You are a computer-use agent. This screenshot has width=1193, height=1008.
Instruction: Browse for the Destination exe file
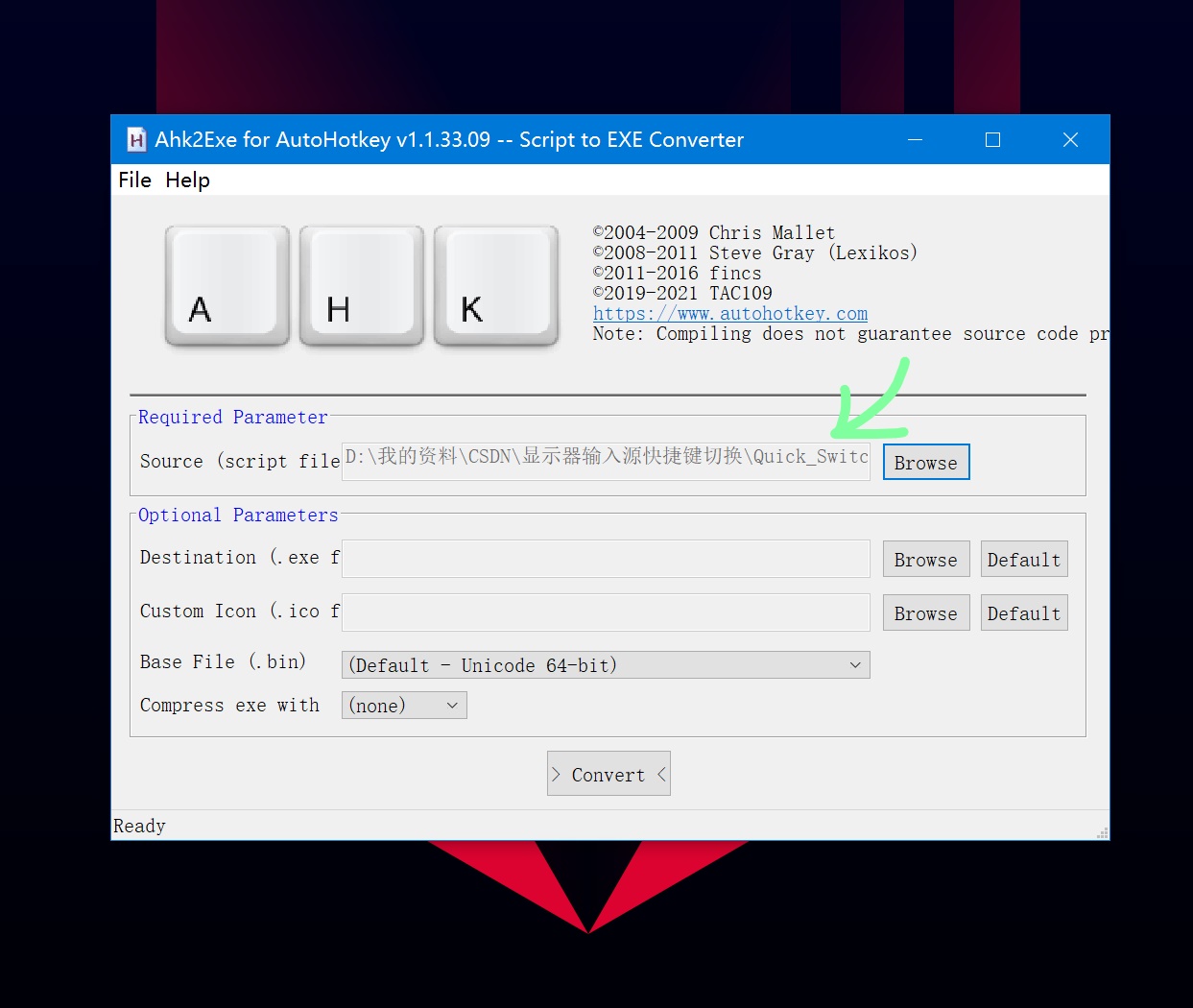(926, 560)
